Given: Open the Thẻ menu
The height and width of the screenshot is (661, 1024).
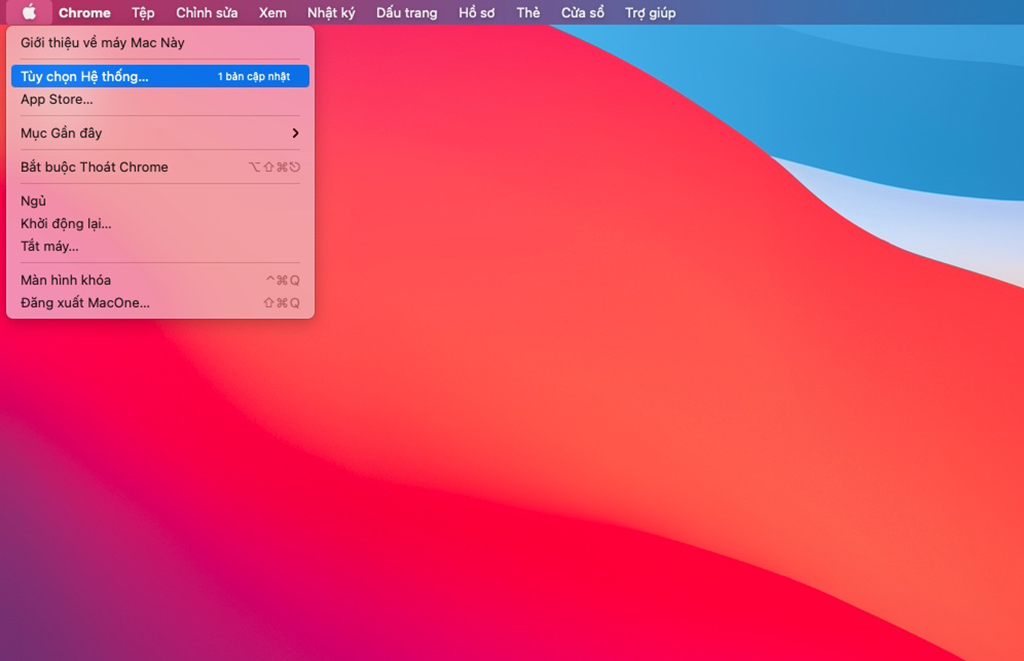Looking at the screenshot, I should (528, 12).
